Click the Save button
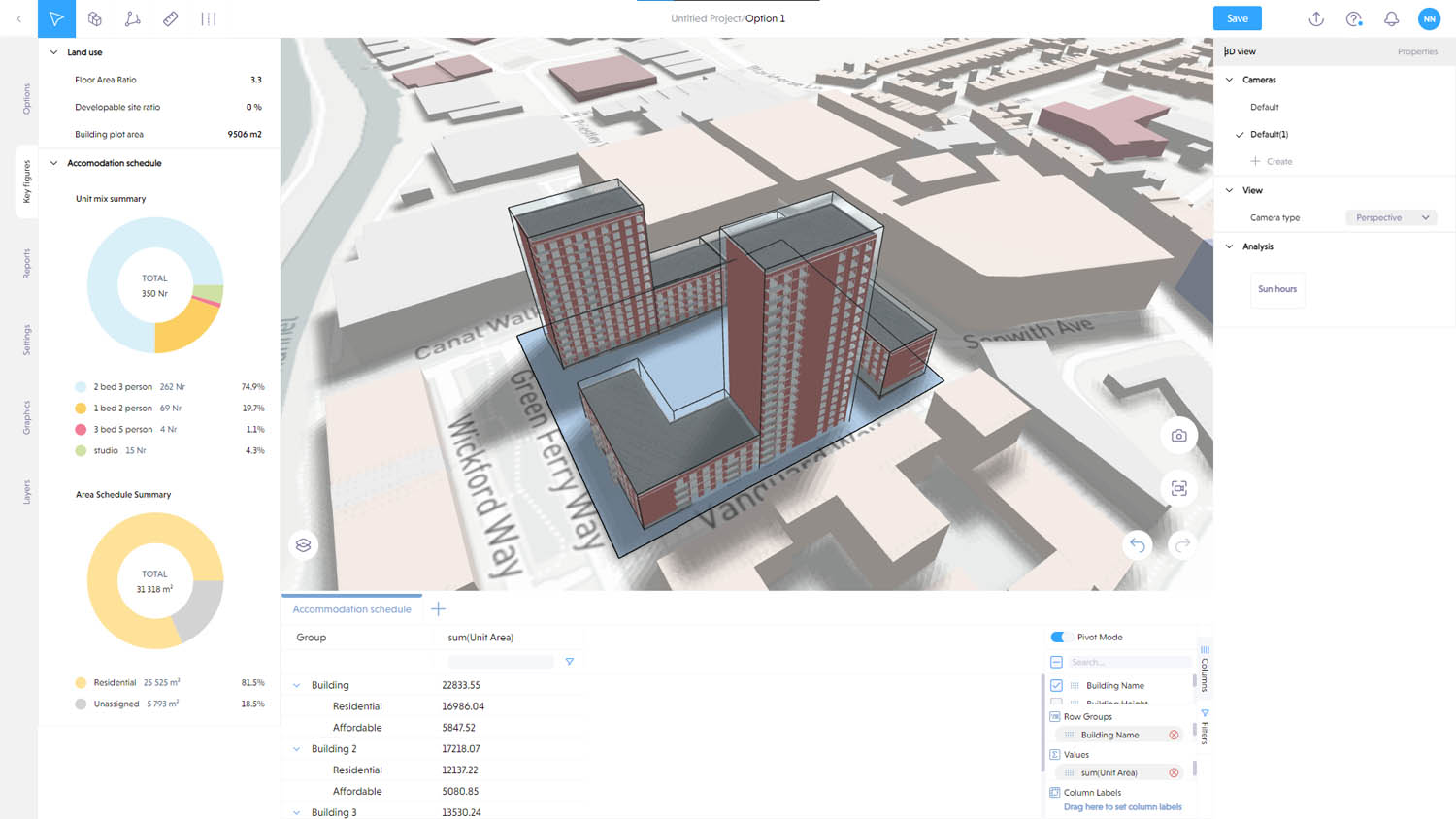The width and height of the screenshot is (1456, 819). (x=1237, y=18)
